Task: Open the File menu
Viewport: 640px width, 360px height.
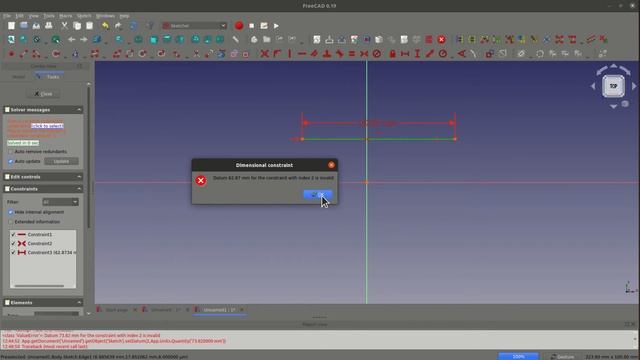Action: tap(7, 16)
